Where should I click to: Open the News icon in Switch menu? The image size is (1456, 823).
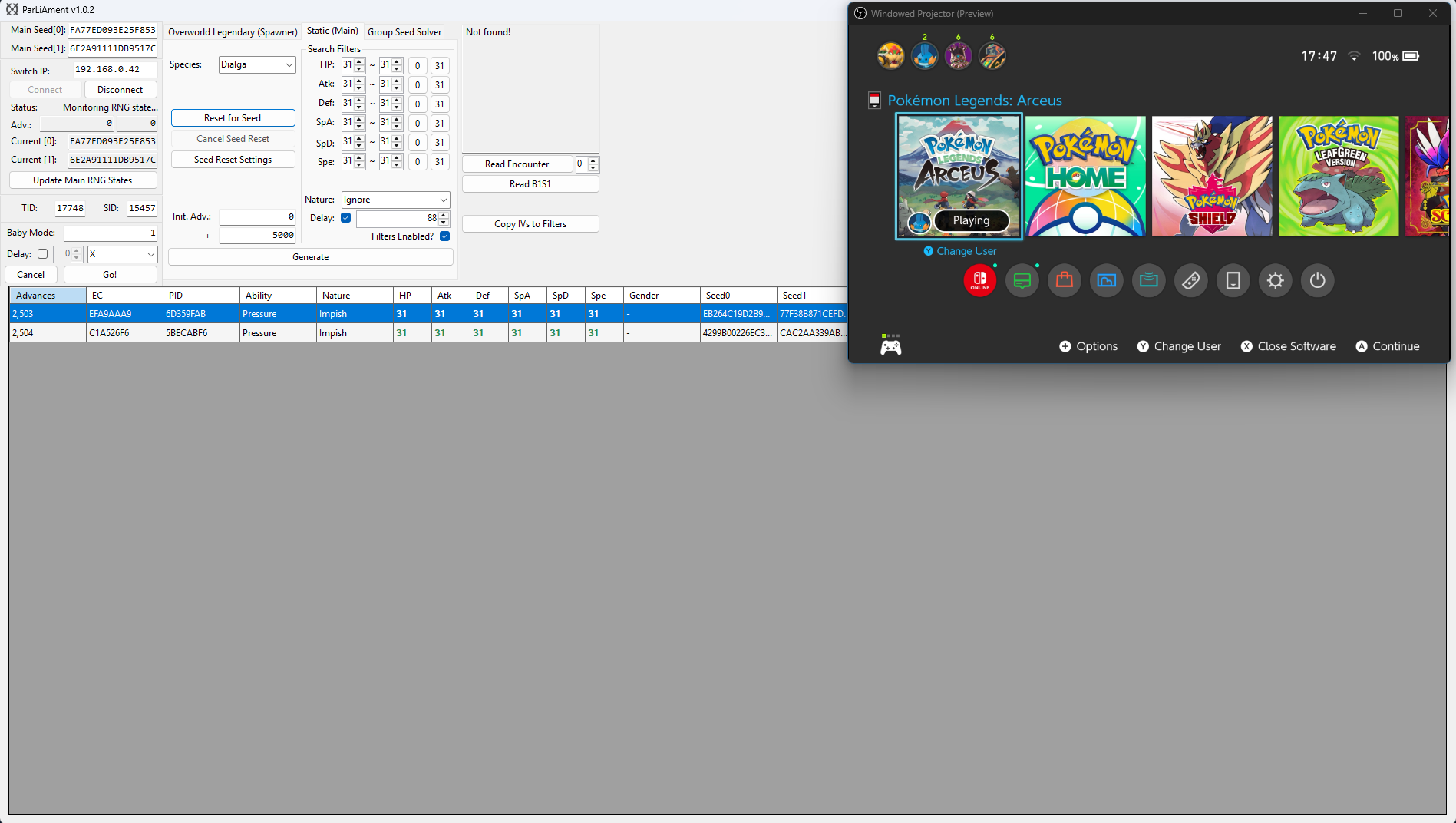pyautogui.click(x=1022, y=281)
